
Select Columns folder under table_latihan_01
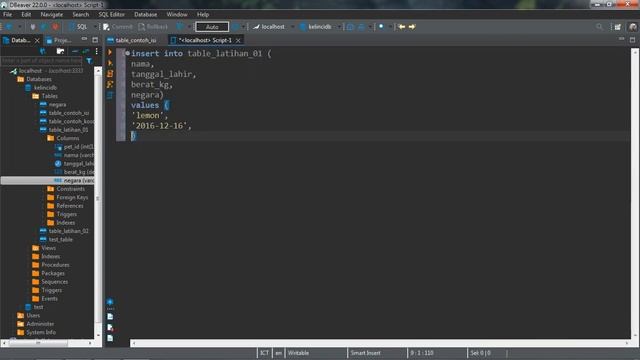[x=63, y=138]
